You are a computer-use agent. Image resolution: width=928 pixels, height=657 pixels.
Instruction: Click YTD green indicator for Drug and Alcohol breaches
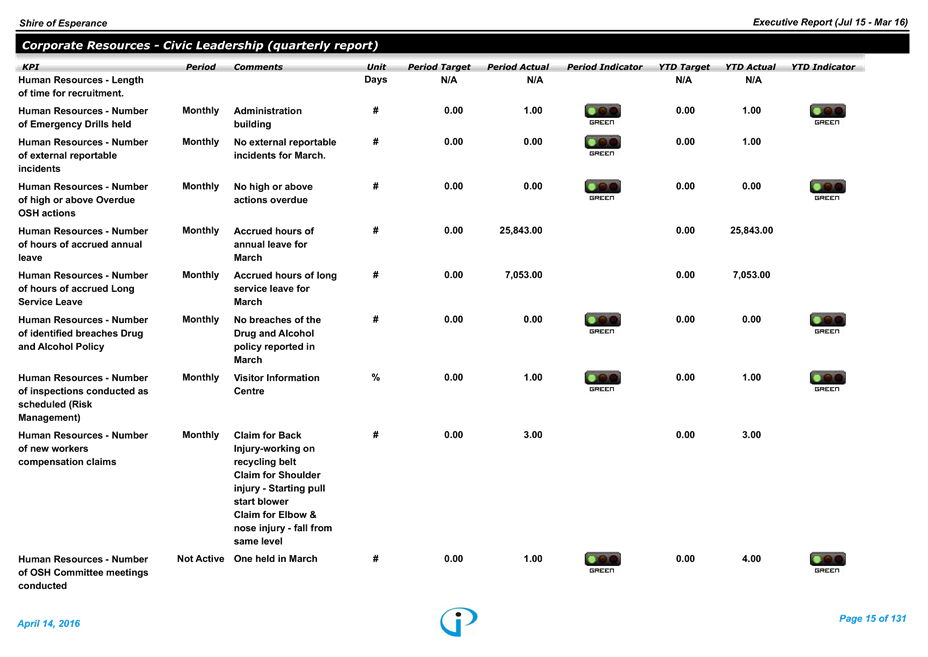[x=827, y=323]
